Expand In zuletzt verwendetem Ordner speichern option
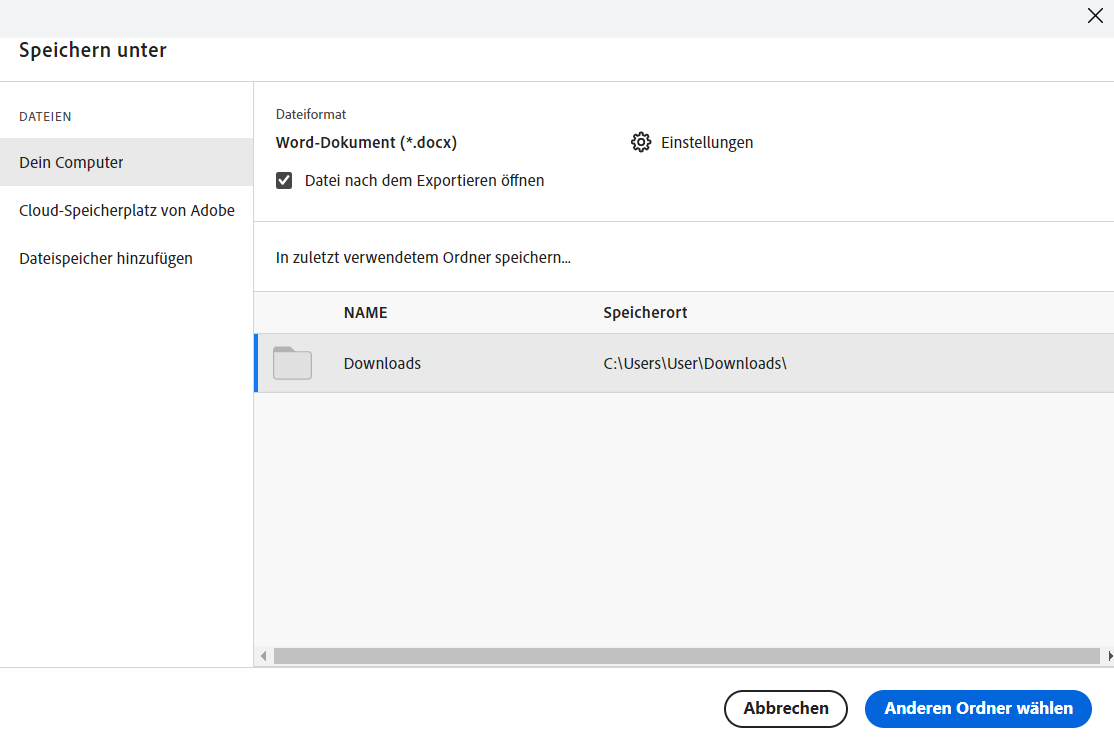Viewport: 1114px width, 747px height. click(x=424, y=257)
